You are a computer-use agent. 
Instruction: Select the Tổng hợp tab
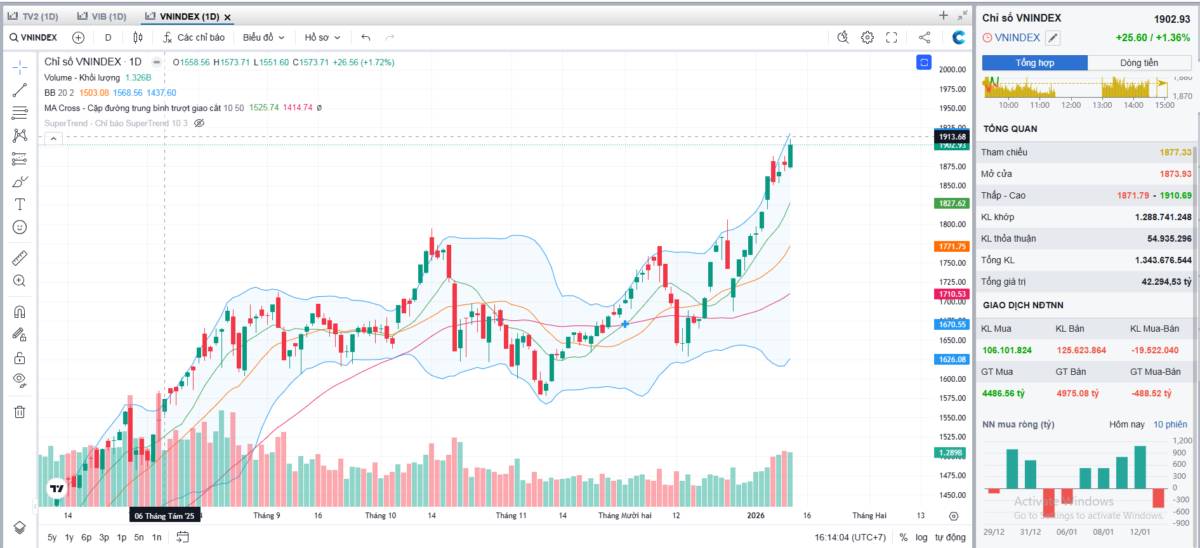(1036, 62)
